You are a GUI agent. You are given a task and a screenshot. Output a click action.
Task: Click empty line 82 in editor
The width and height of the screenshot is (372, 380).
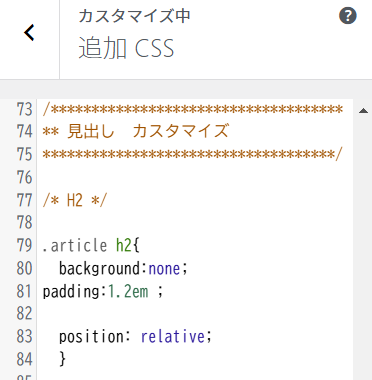(195, 313)
